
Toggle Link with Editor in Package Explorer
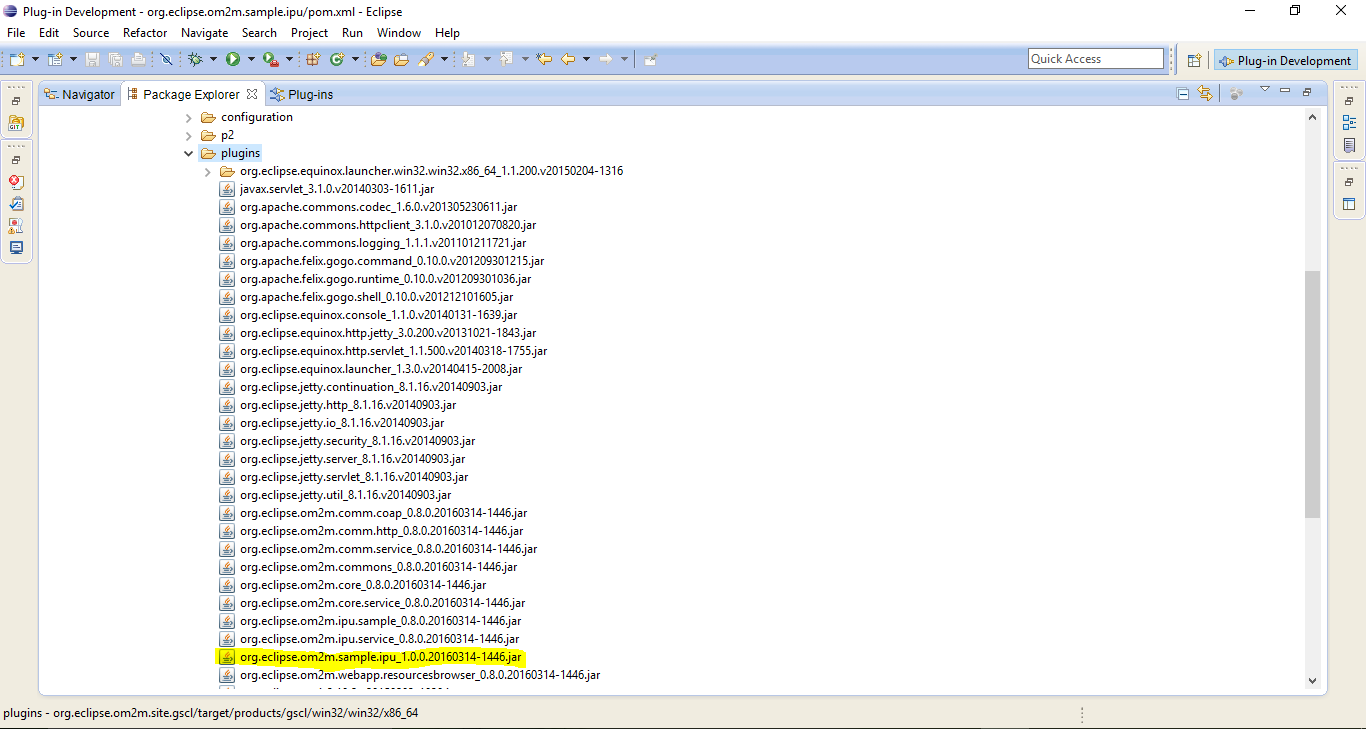[x=1205, y=94]
